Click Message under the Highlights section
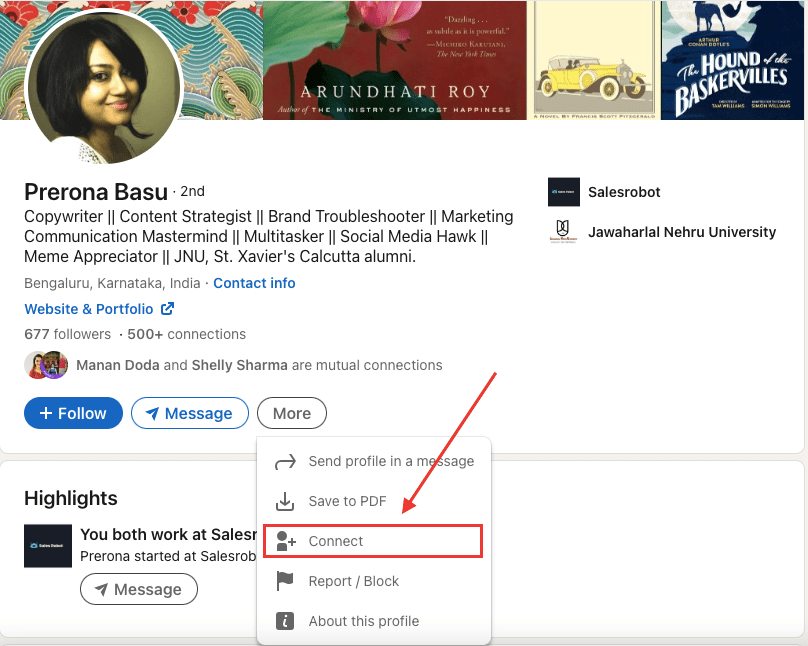This screenshot has width=808, height=646. [138, 589]
